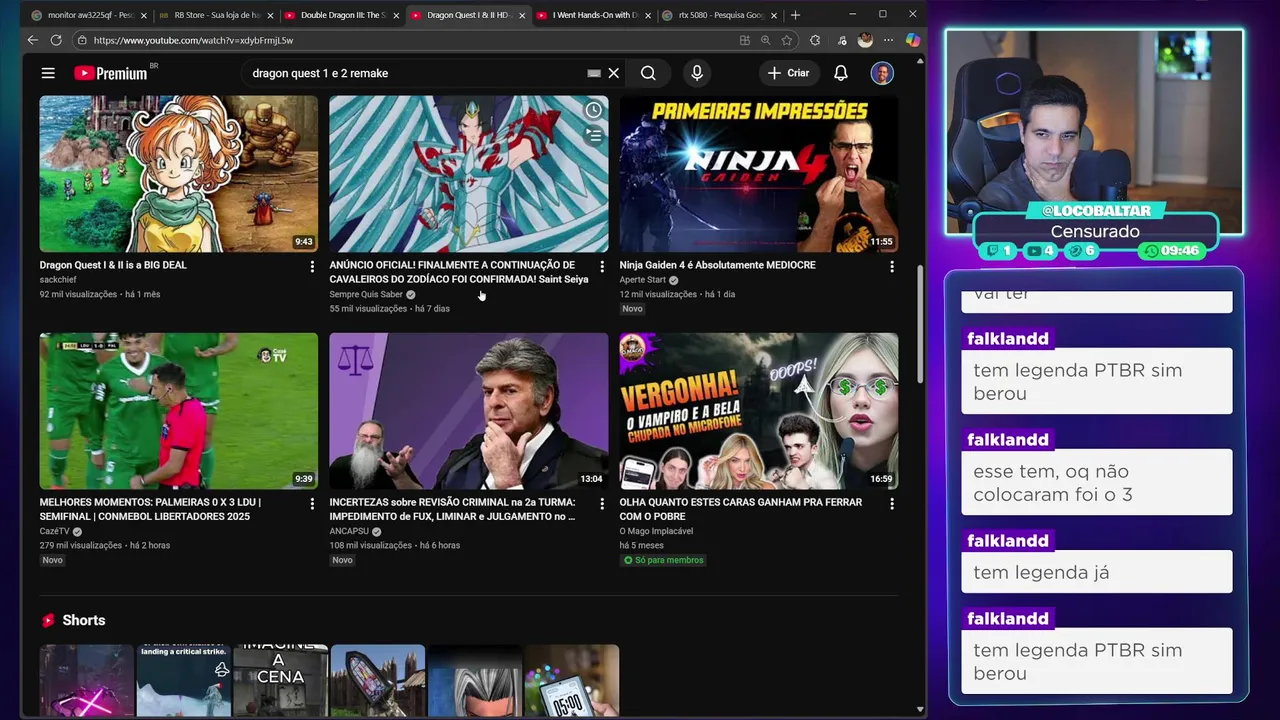The image size is (1280, 720).
Task: Open more options for Saint Seiya video
Action: pyautogui.click(x=602, y=267)
